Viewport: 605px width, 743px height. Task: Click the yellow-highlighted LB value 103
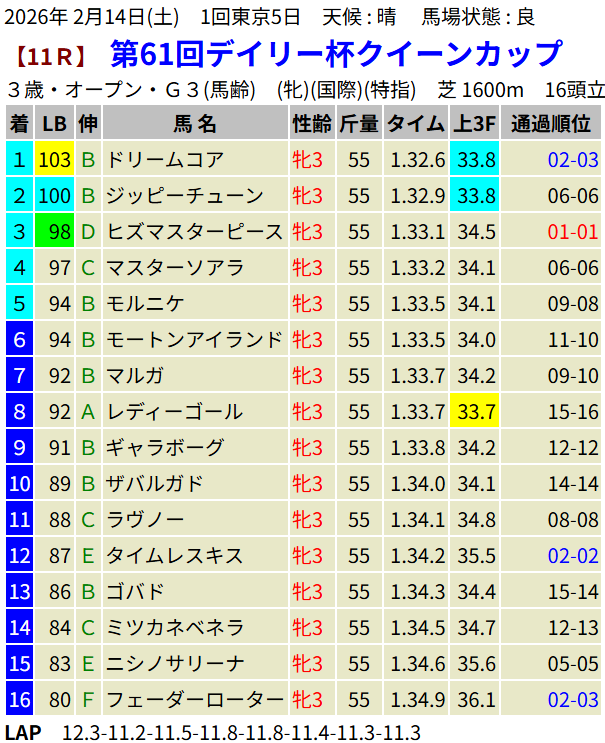coord(54,160)
